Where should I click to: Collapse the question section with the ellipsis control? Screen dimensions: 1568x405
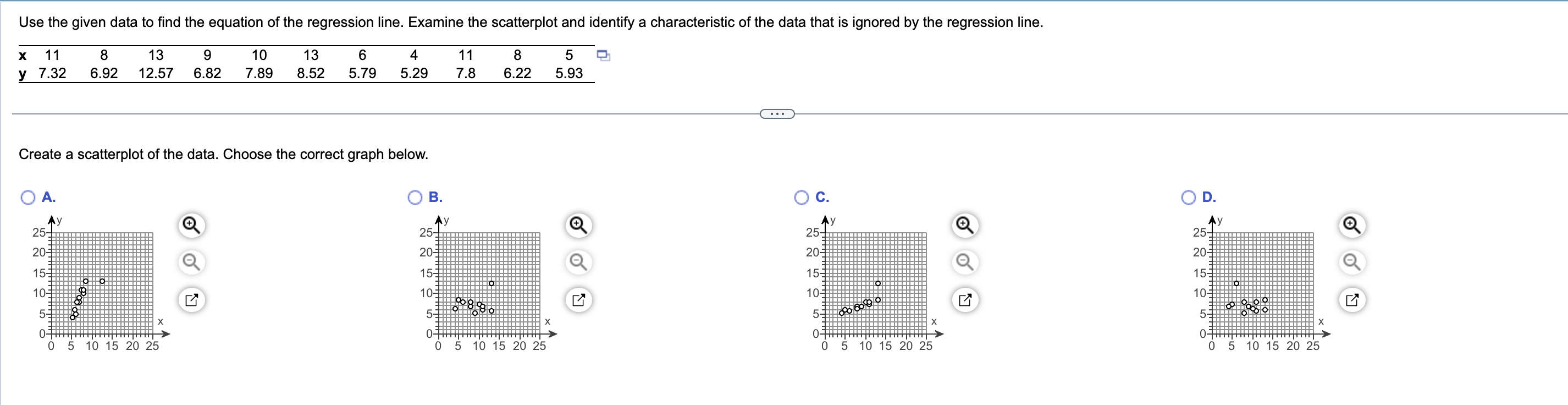tap(777, 113)
